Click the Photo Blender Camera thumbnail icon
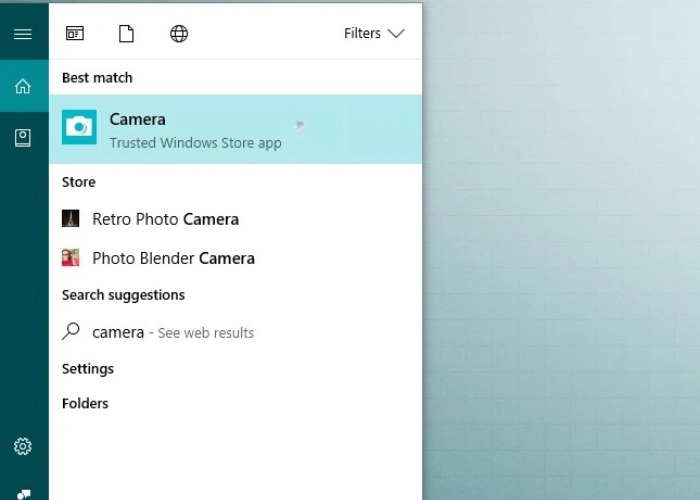The image size is (700, 500). [x=70, y=258]
